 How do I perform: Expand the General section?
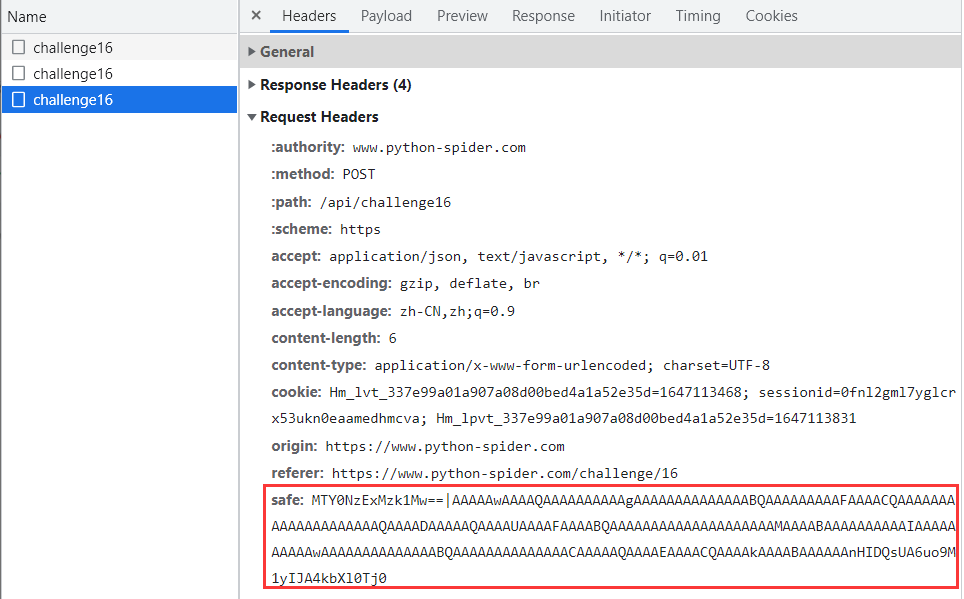286,52
